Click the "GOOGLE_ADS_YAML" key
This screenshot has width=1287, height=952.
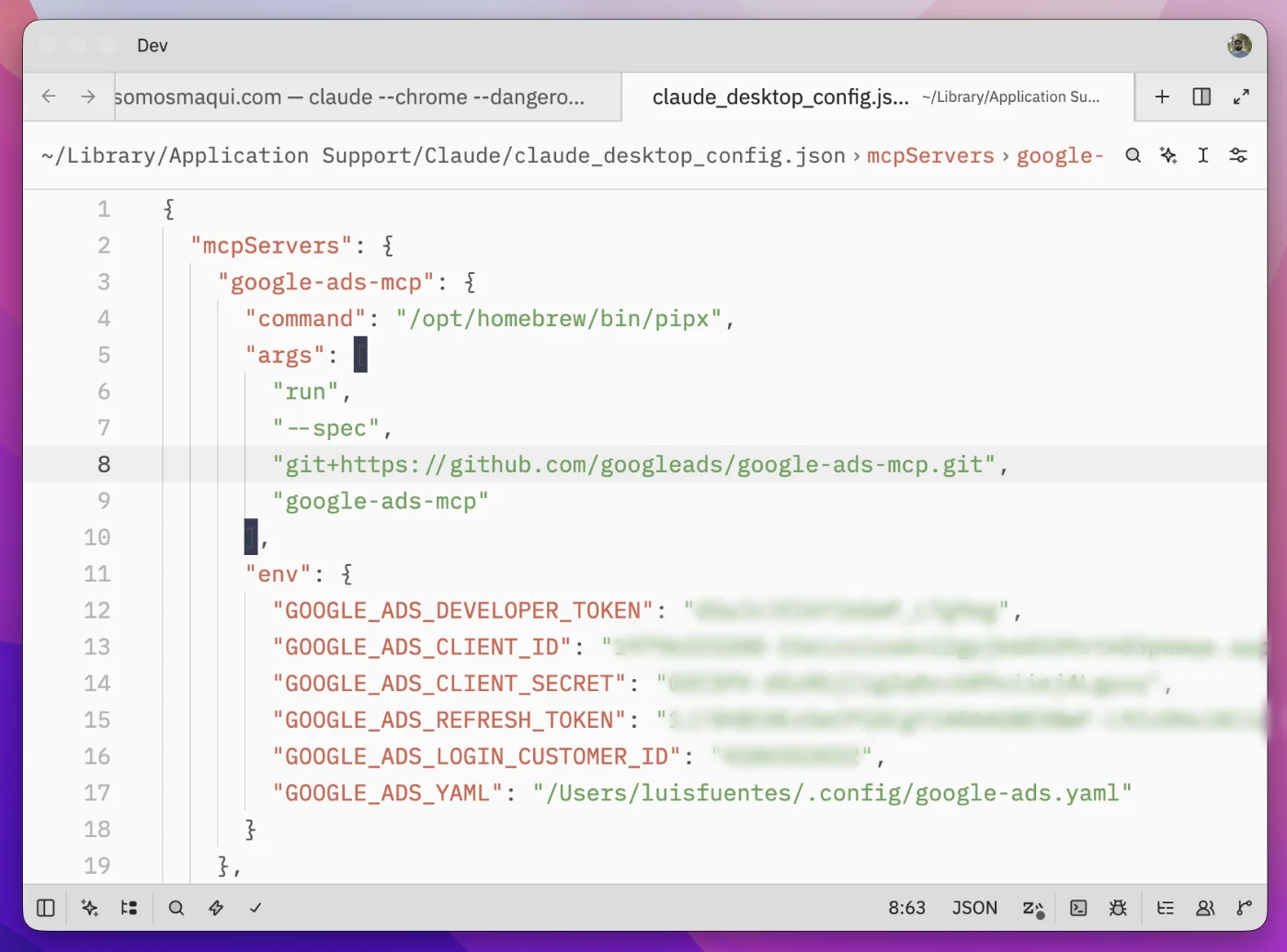(x=388, y=793)
